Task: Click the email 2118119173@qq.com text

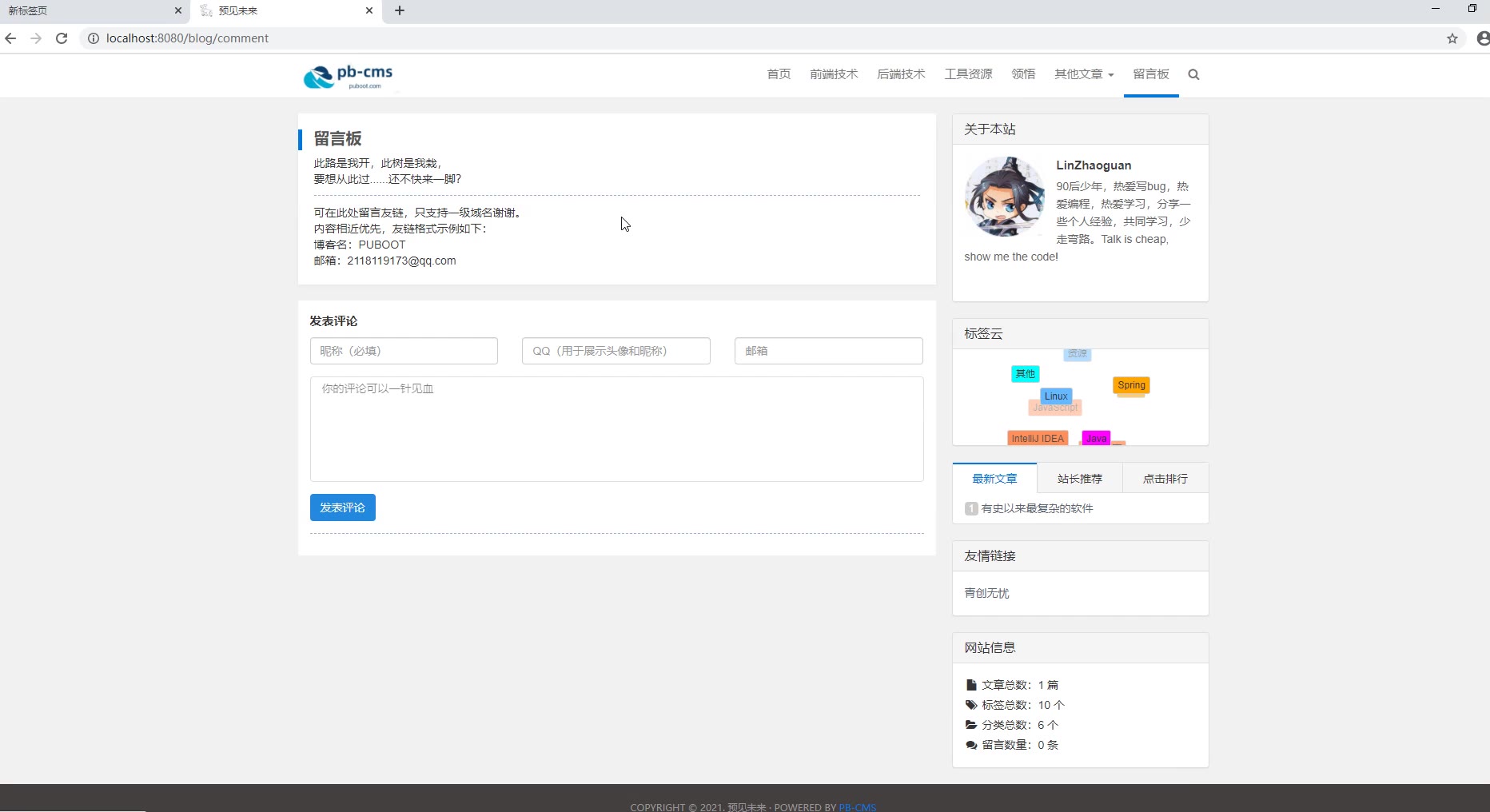Action: click(401, 261)
